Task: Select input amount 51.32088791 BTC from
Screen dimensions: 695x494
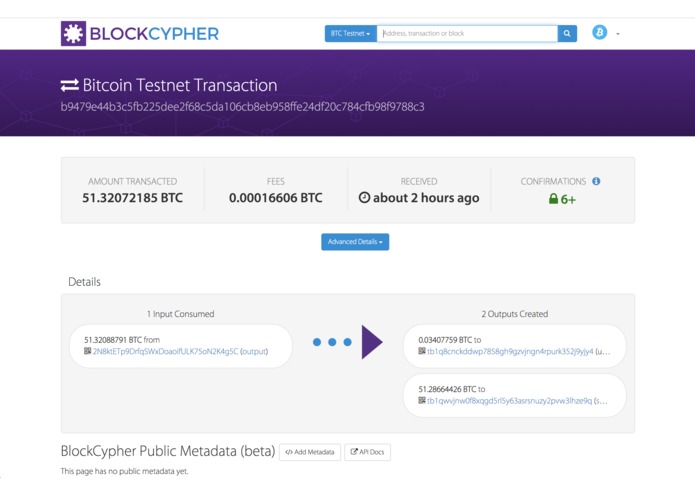Action: [122, 340]
